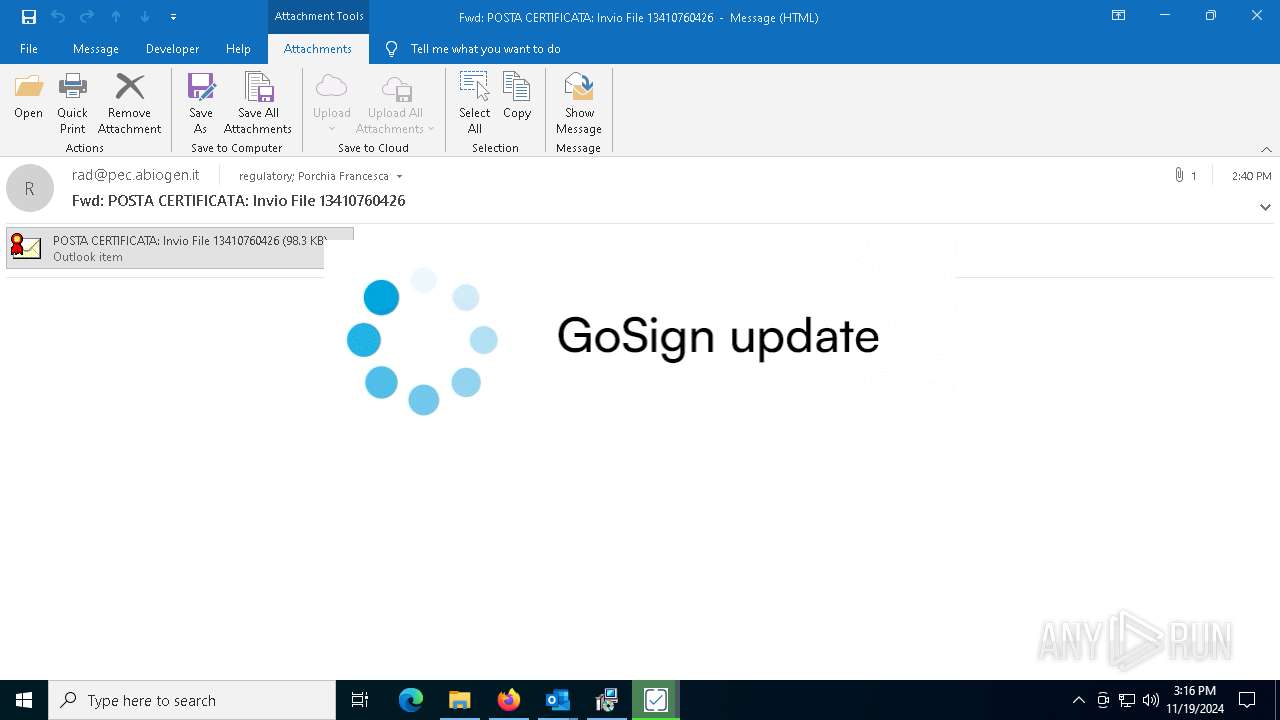Show Message body

coord(579,104)
